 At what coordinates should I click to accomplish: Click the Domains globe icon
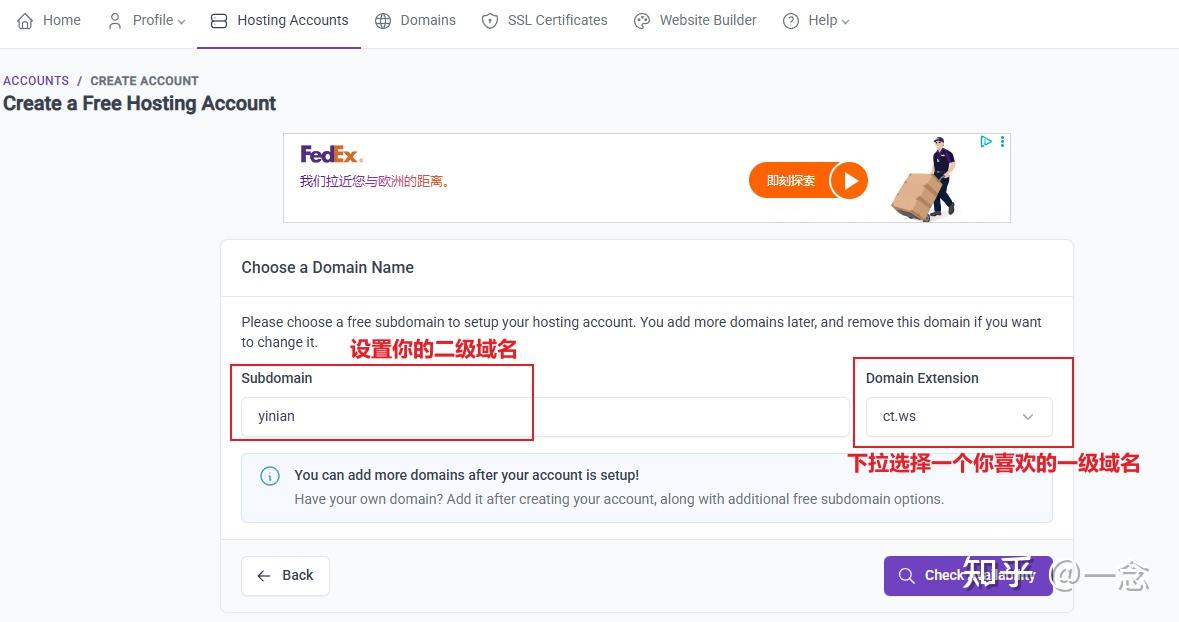point(383,21)
